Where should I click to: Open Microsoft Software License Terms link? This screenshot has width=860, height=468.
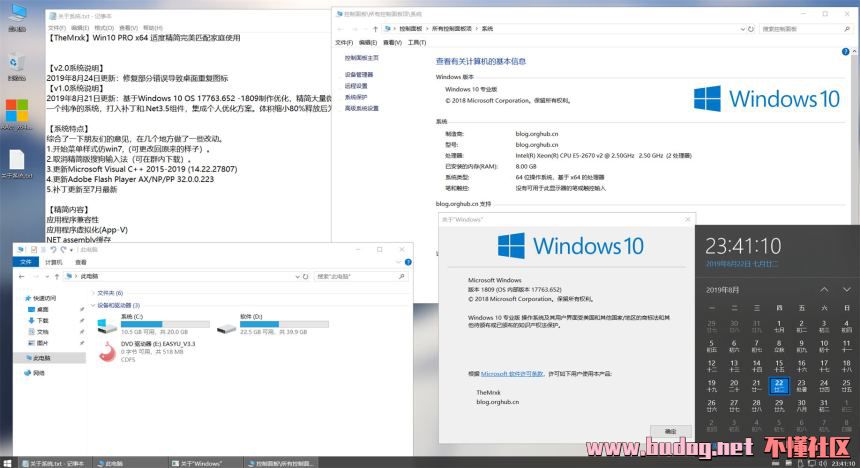(x=512, y=374)
